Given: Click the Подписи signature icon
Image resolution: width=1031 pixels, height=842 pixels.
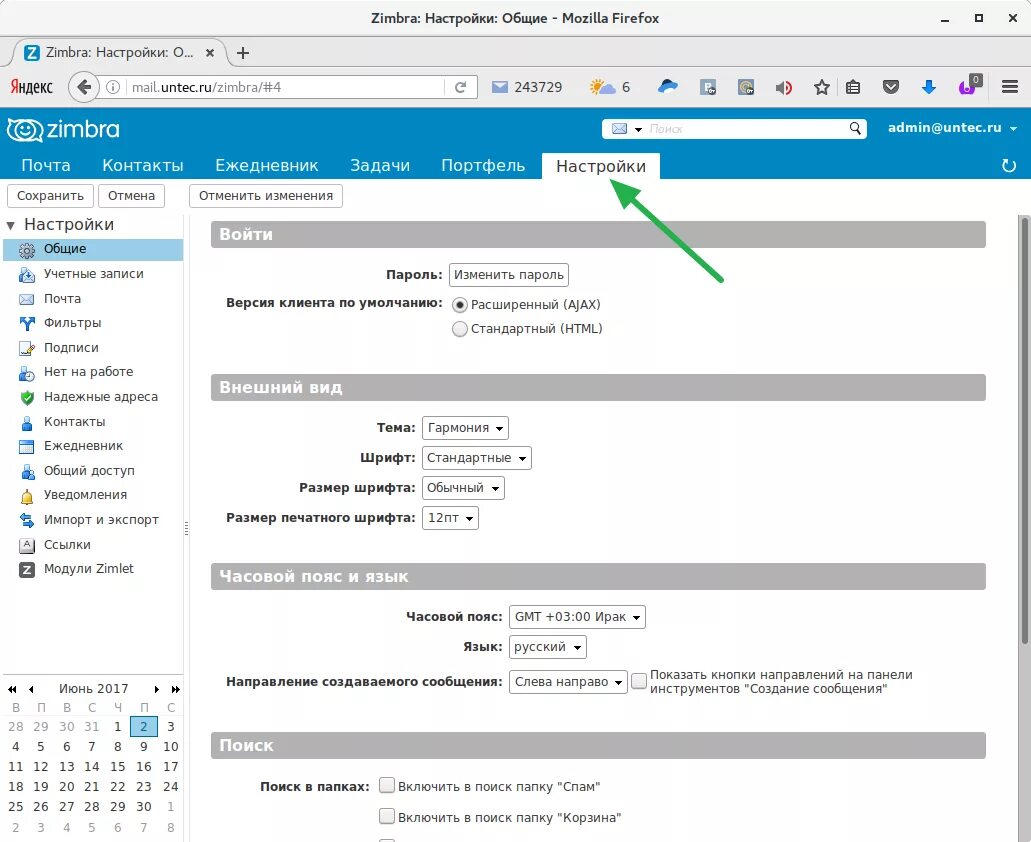Looking at the screenshot, I should (x=26, y=348).
